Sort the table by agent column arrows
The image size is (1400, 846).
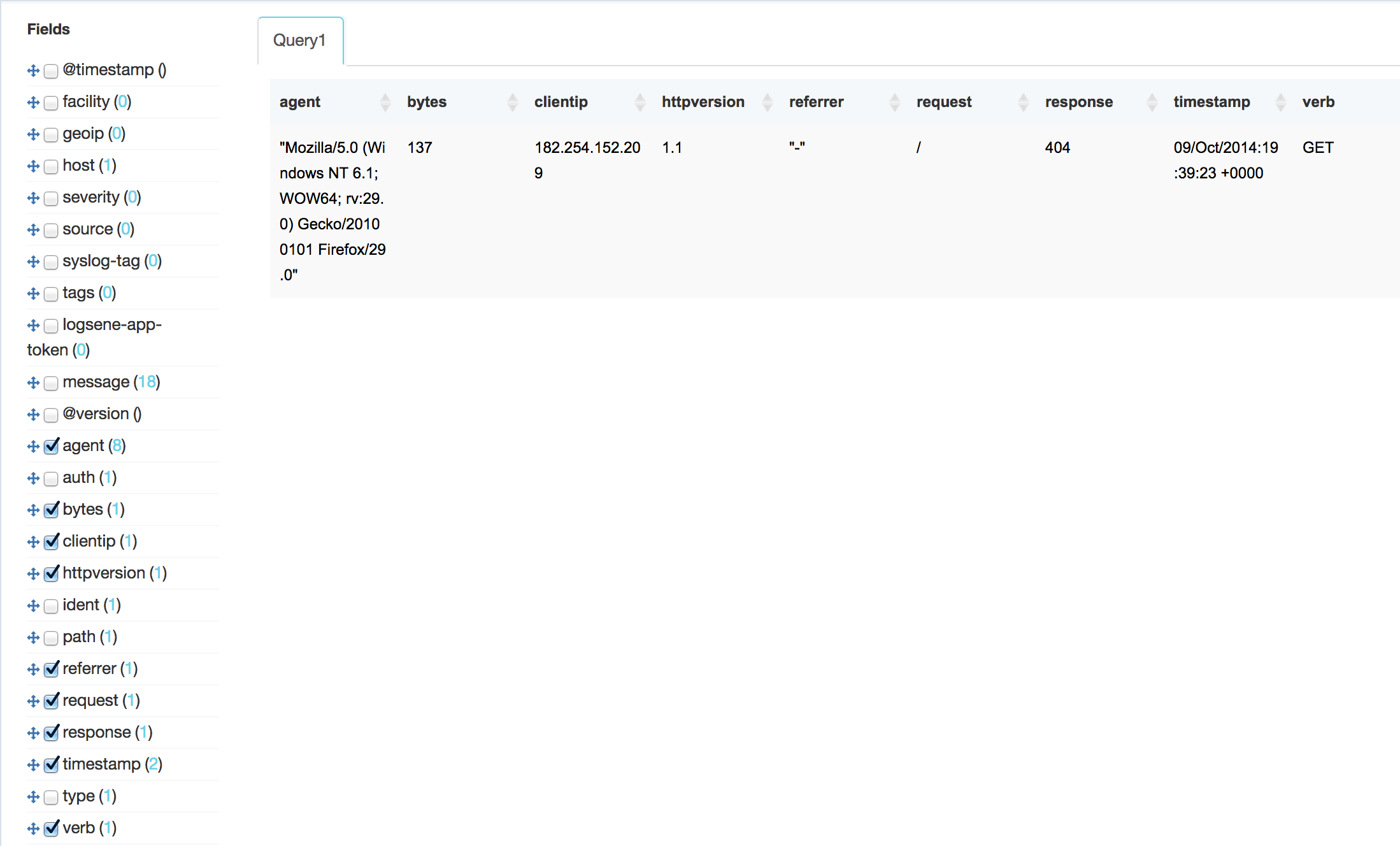(x=385, y=102)
